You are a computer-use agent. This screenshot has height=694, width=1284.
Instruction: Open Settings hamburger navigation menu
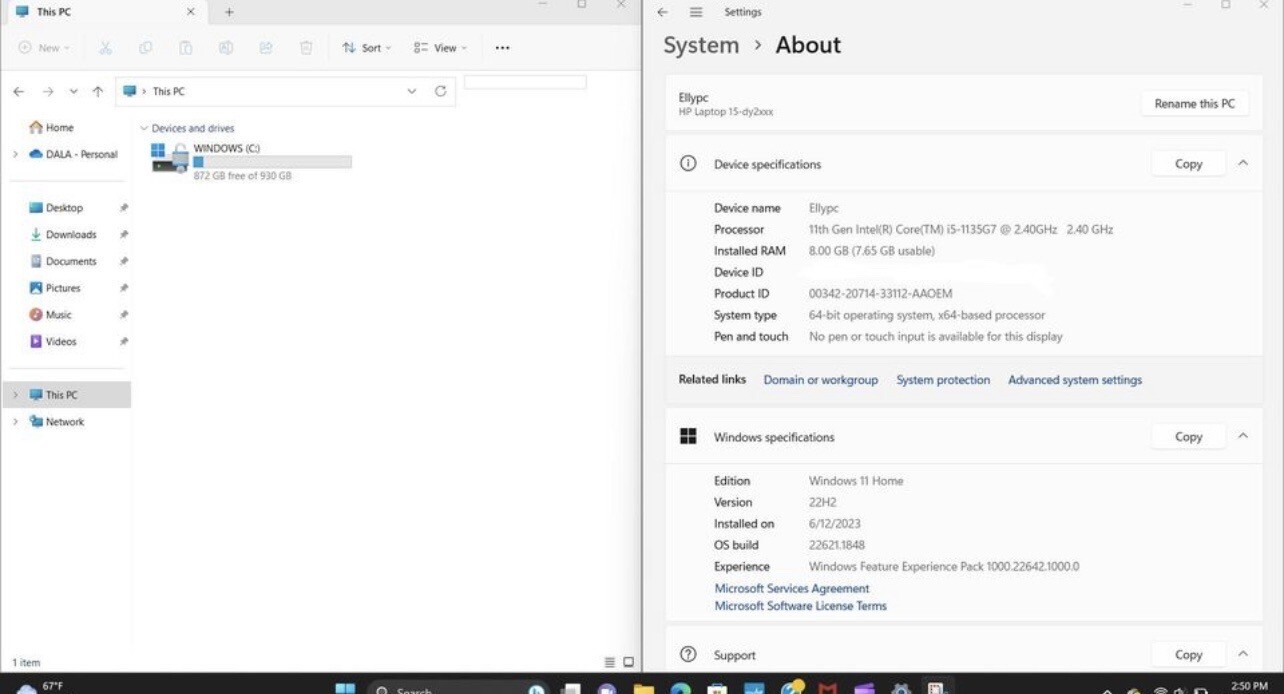coord(696,12)
